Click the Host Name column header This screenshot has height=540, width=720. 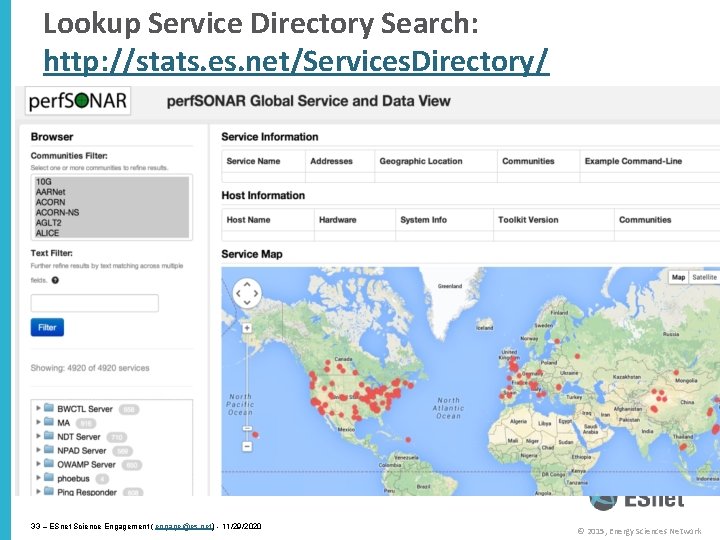pos(248,219)
